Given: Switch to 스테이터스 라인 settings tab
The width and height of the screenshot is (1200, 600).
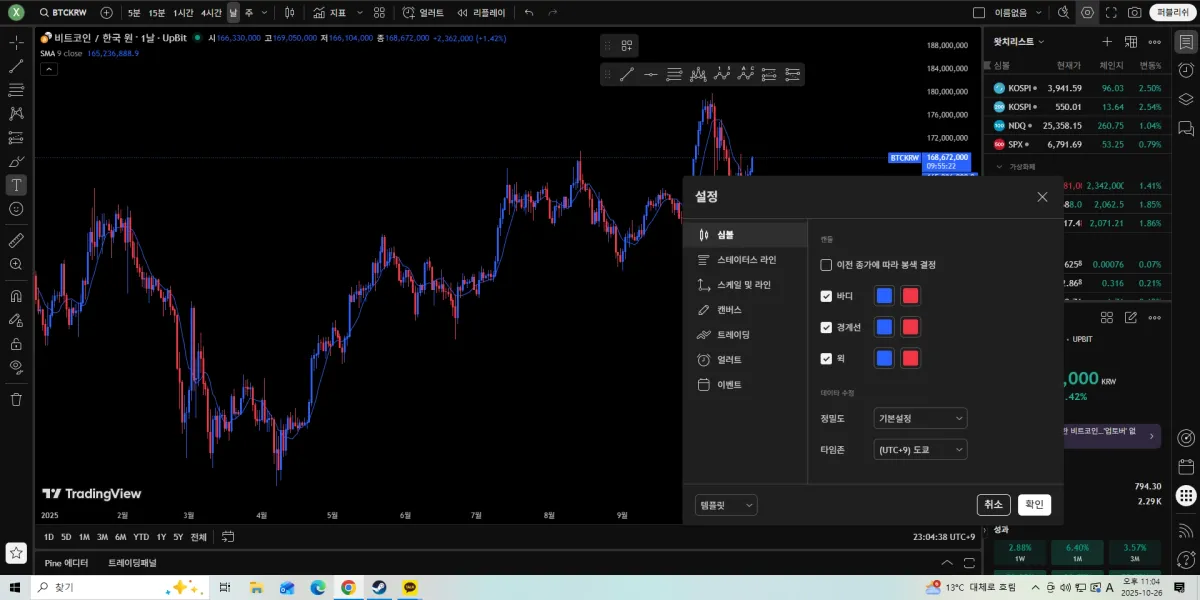Looking at the screenshot, I should coord(745,260).
